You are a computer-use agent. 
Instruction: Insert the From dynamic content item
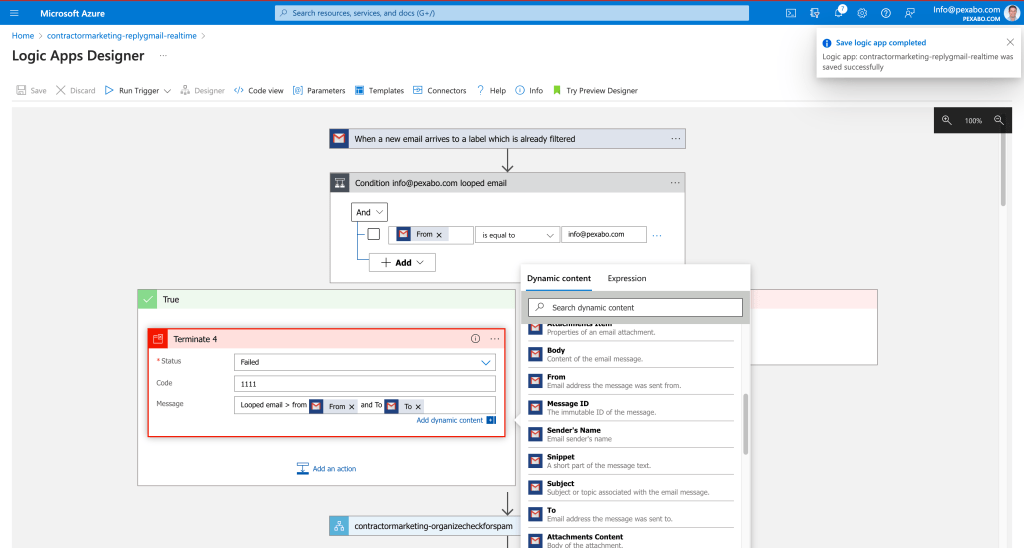[x=631, y=381]
